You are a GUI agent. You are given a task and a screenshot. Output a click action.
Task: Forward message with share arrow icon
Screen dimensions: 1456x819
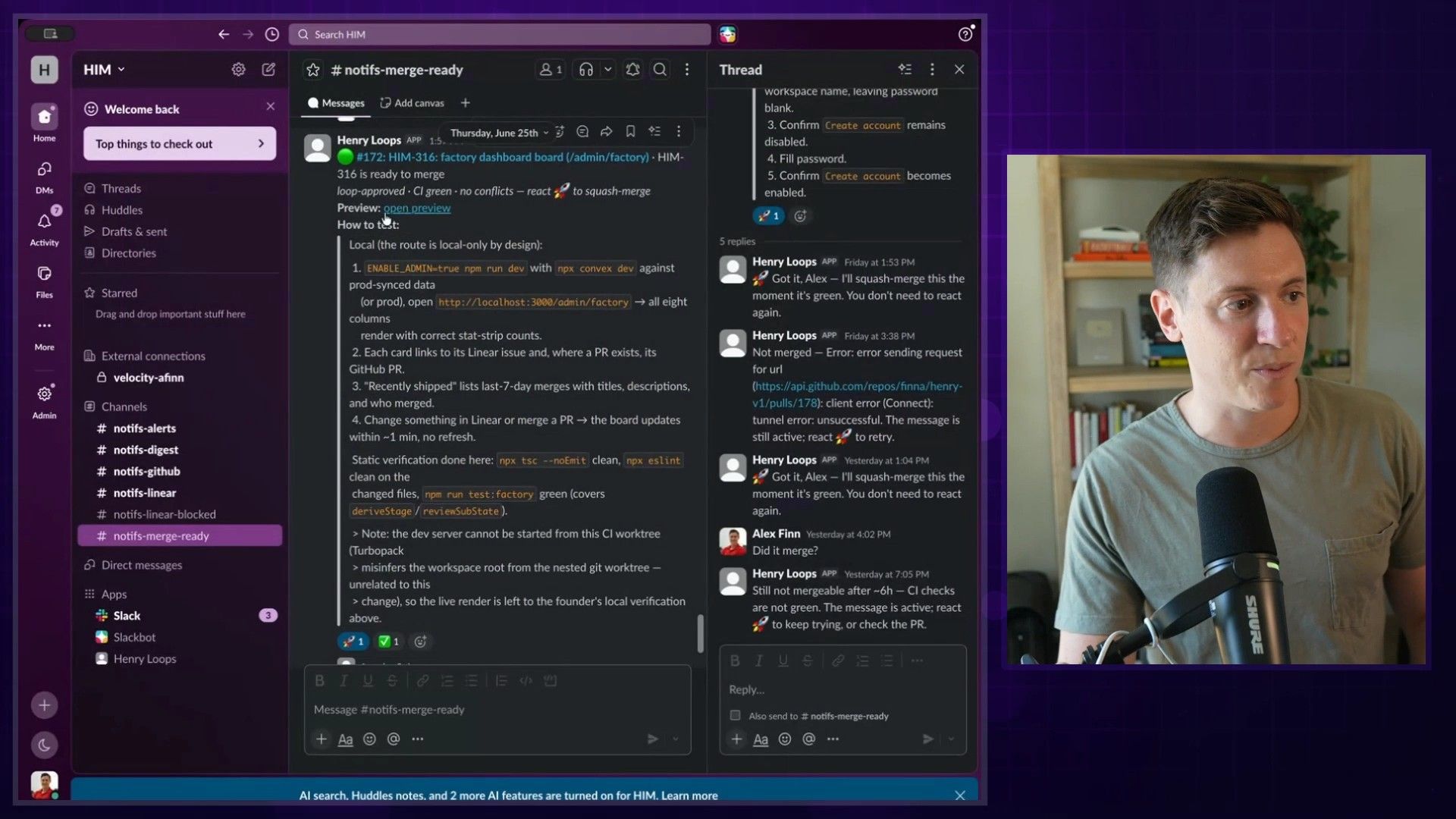[x=607, y=132]
